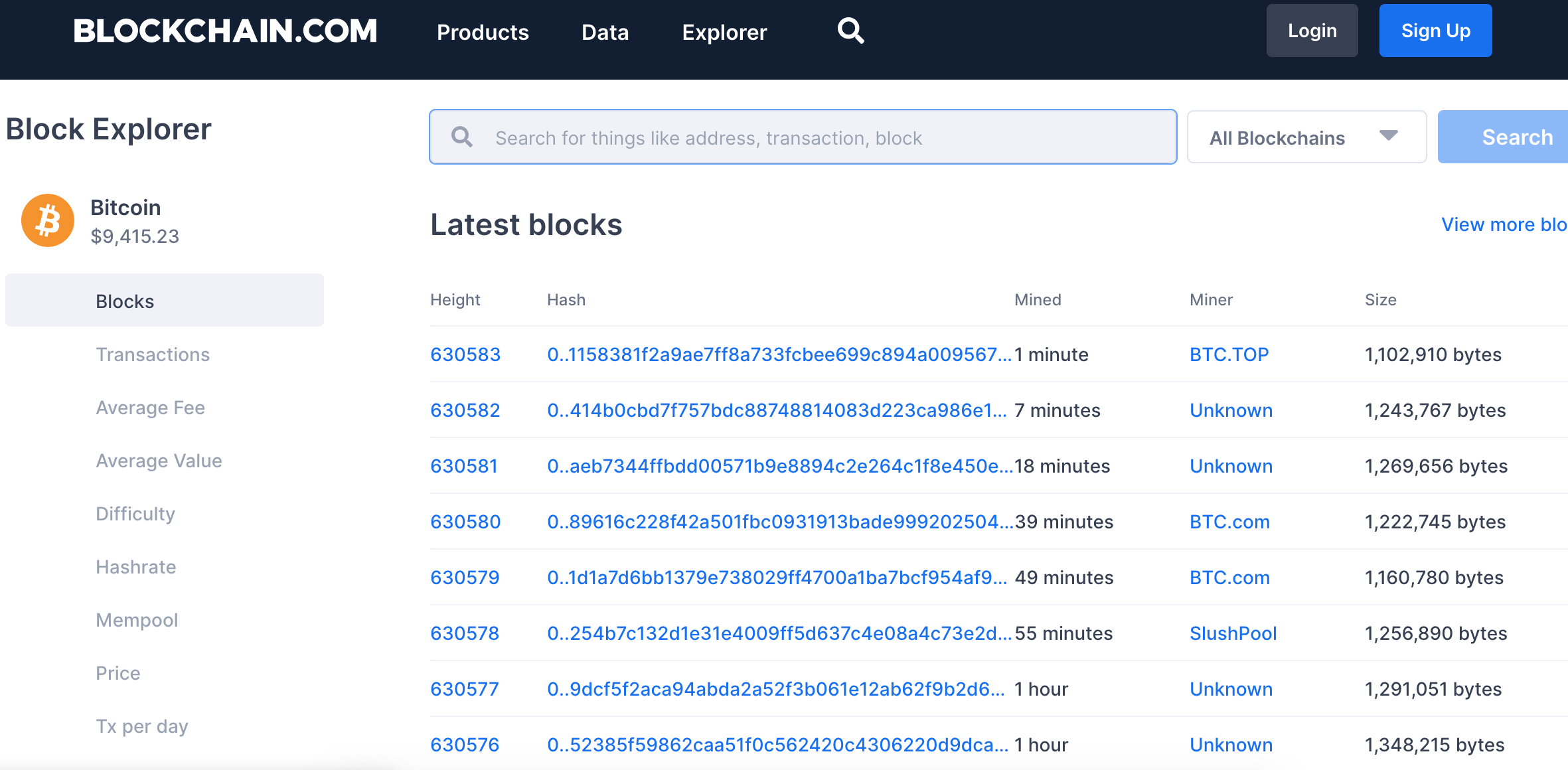Viewport: 1568px width, 770px height.
Task: Open block 630583 details
Action: click(x=465, y=354)
